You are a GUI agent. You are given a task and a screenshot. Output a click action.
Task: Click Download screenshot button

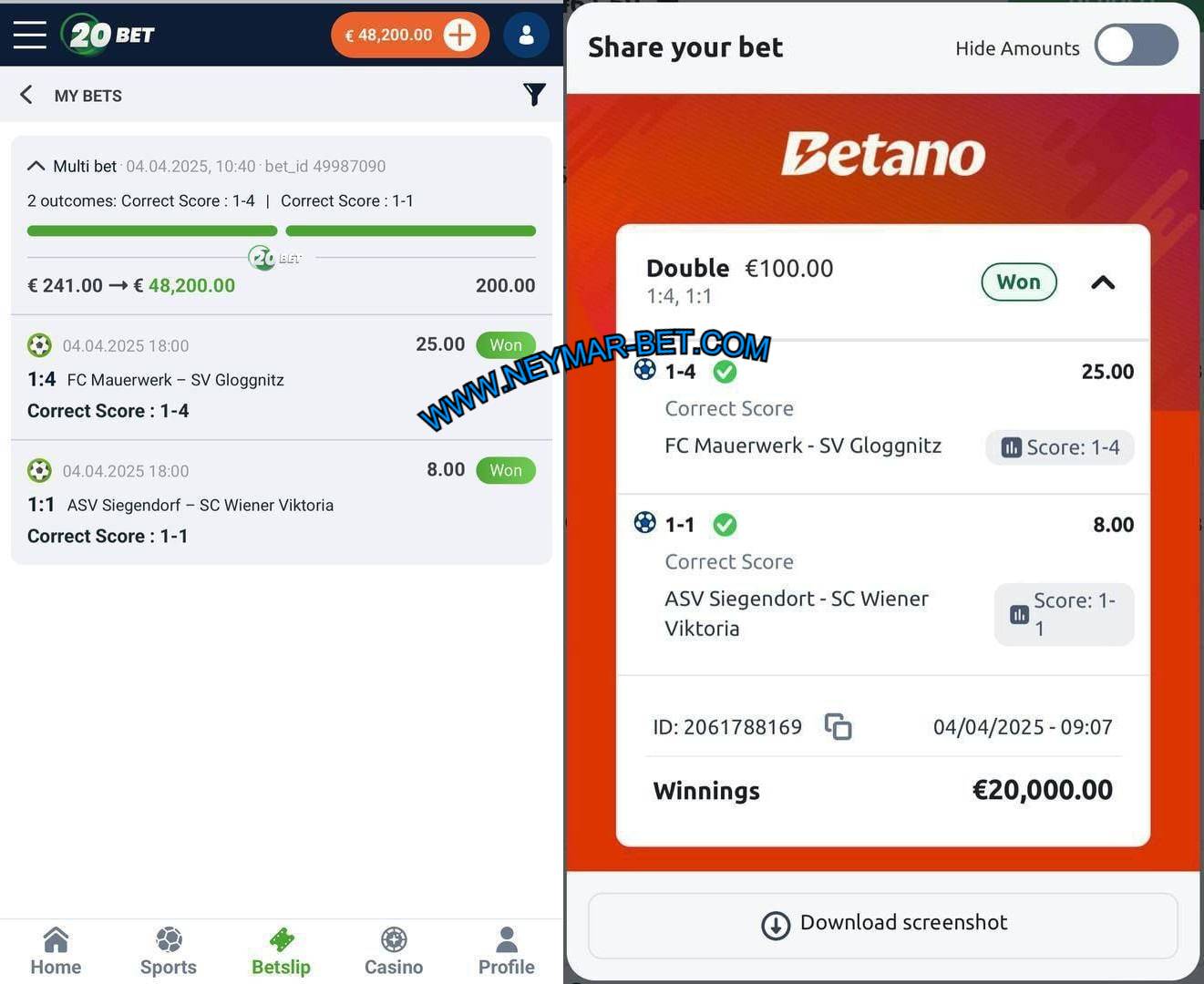883,925
